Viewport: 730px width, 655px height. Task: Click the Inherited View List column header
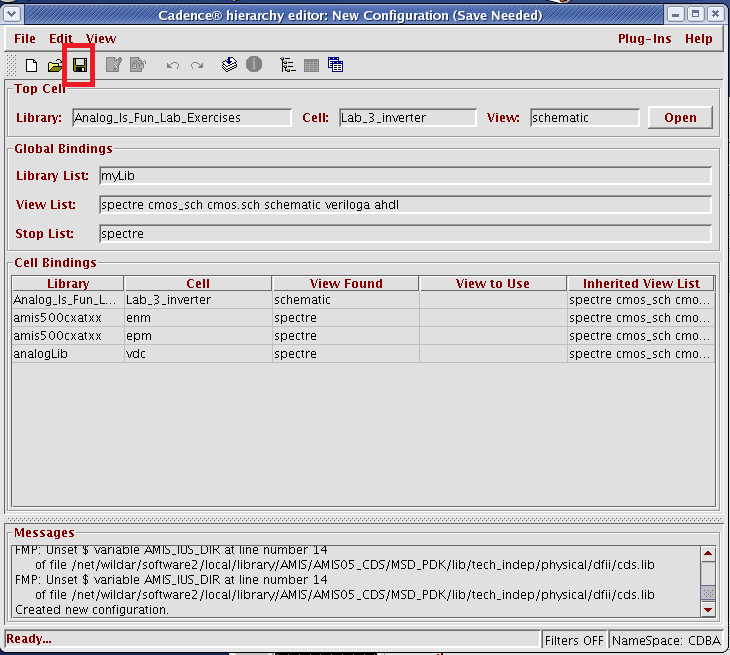[641, 284]
